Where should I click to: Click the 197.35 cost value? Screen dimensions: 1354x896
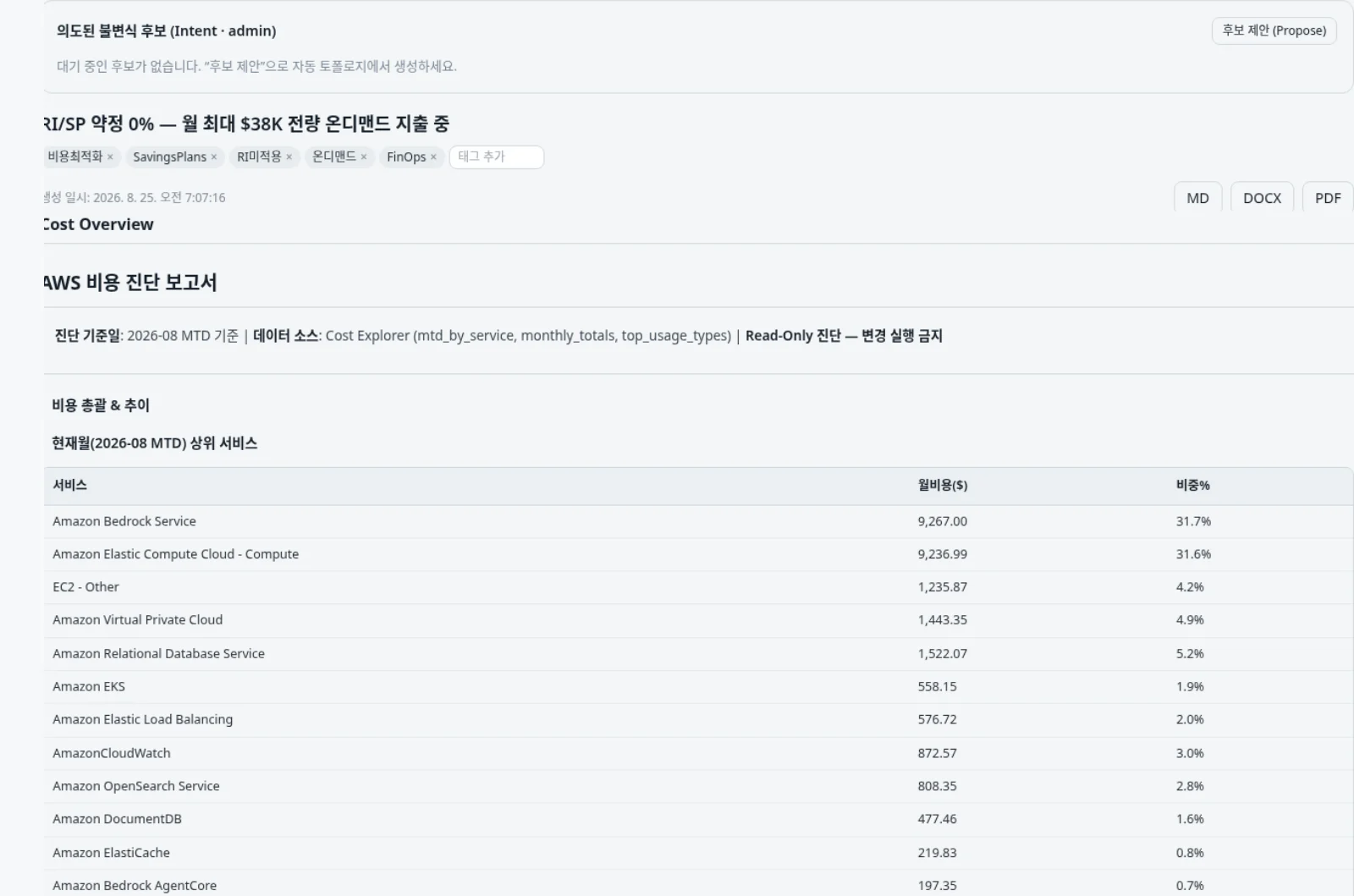click(x=937, y=886)
